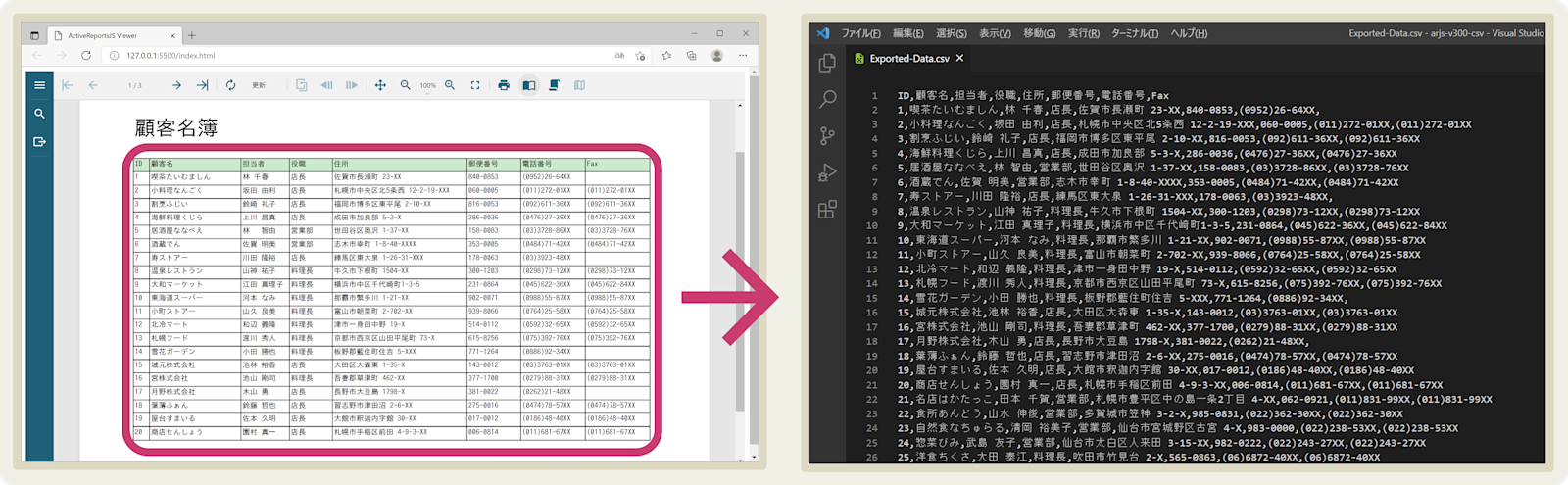Open VS Code Explorer view
This screenshot has height=485, width=1568.
tap(828, 64)
